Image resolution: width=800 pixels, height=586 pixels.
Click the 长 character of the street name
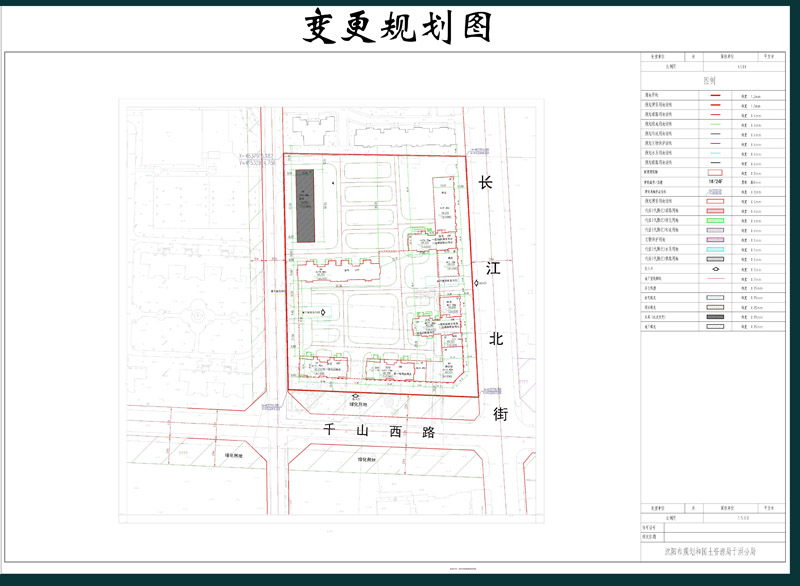[x=487, y=184]
